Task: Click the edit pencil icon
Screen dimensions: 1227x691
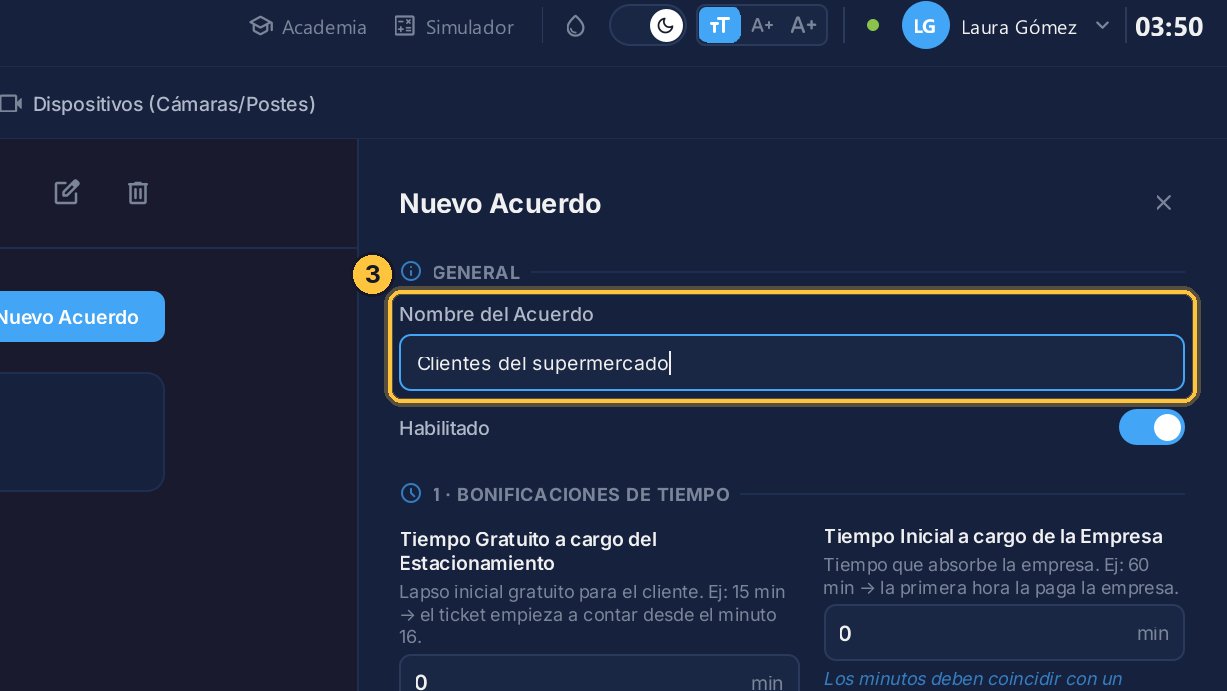Action: pyautogui.click(x=67, y=192)
